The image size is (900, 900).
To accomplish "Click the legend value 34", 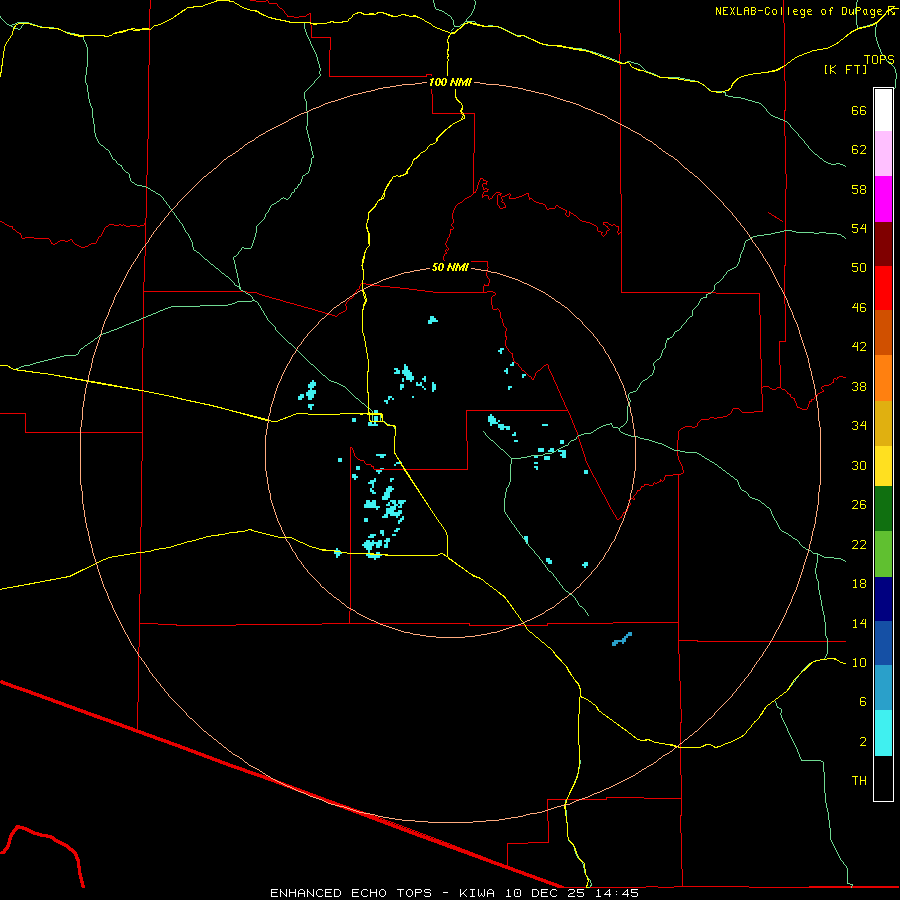I will coord(859,426).
